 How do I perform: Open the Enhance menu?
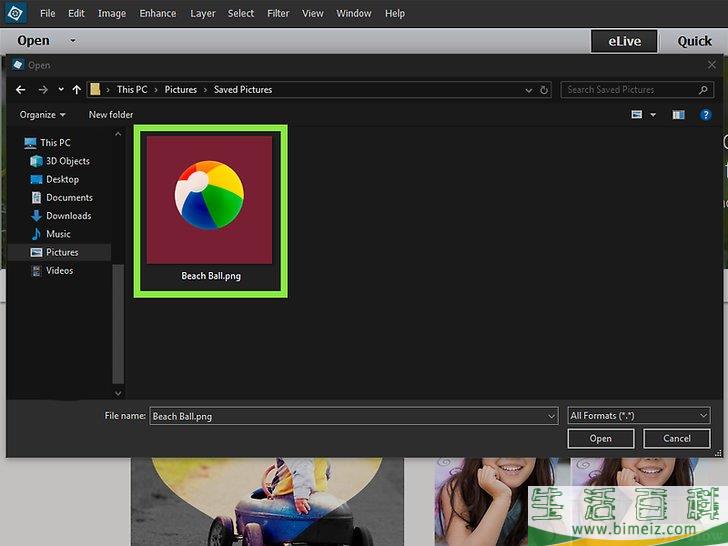coord(158,14)
